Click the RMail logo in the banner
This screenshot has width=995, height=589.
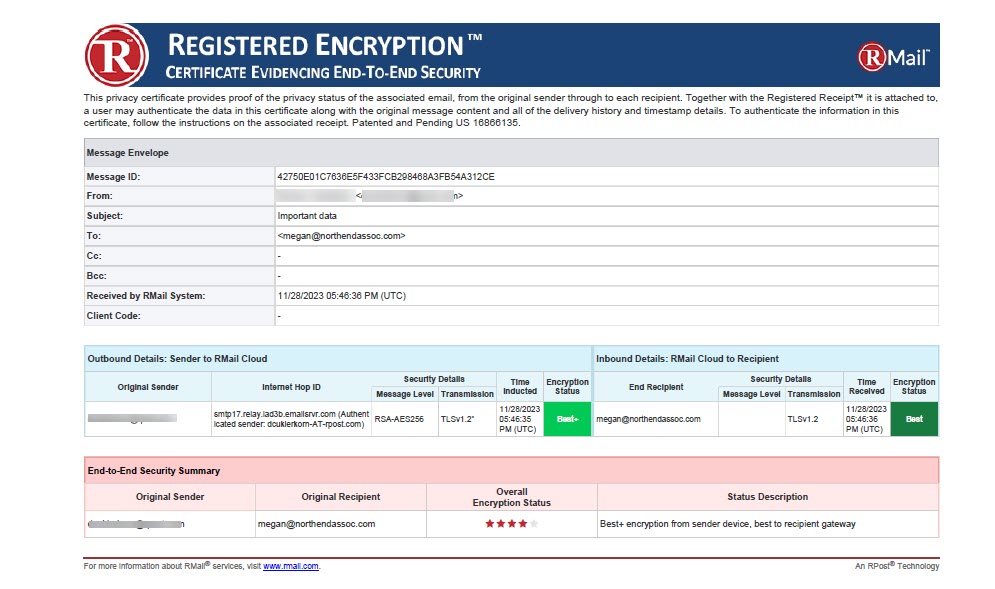point(893,57)
